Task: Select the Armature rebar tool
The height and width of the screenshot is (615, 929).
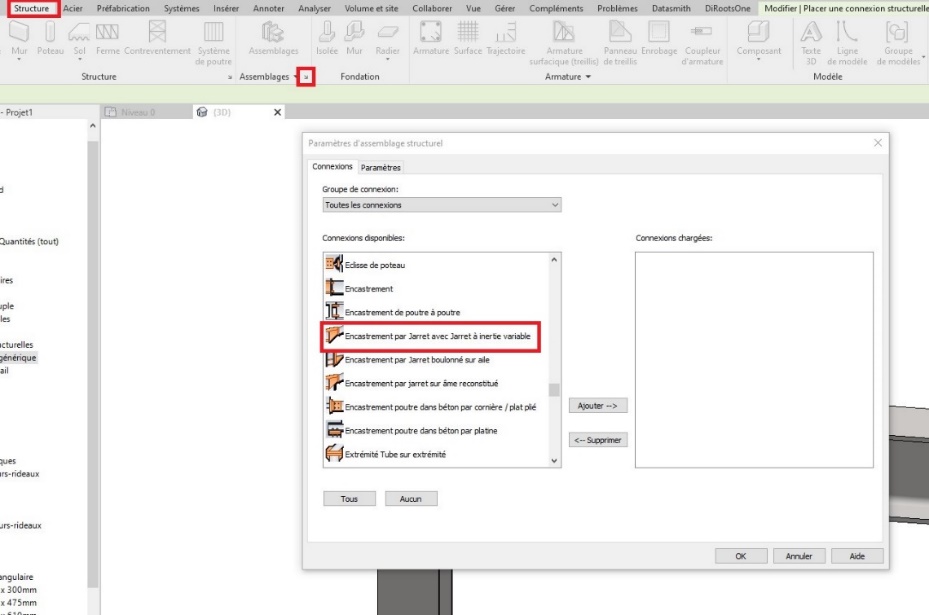Action: click(431, 39)
